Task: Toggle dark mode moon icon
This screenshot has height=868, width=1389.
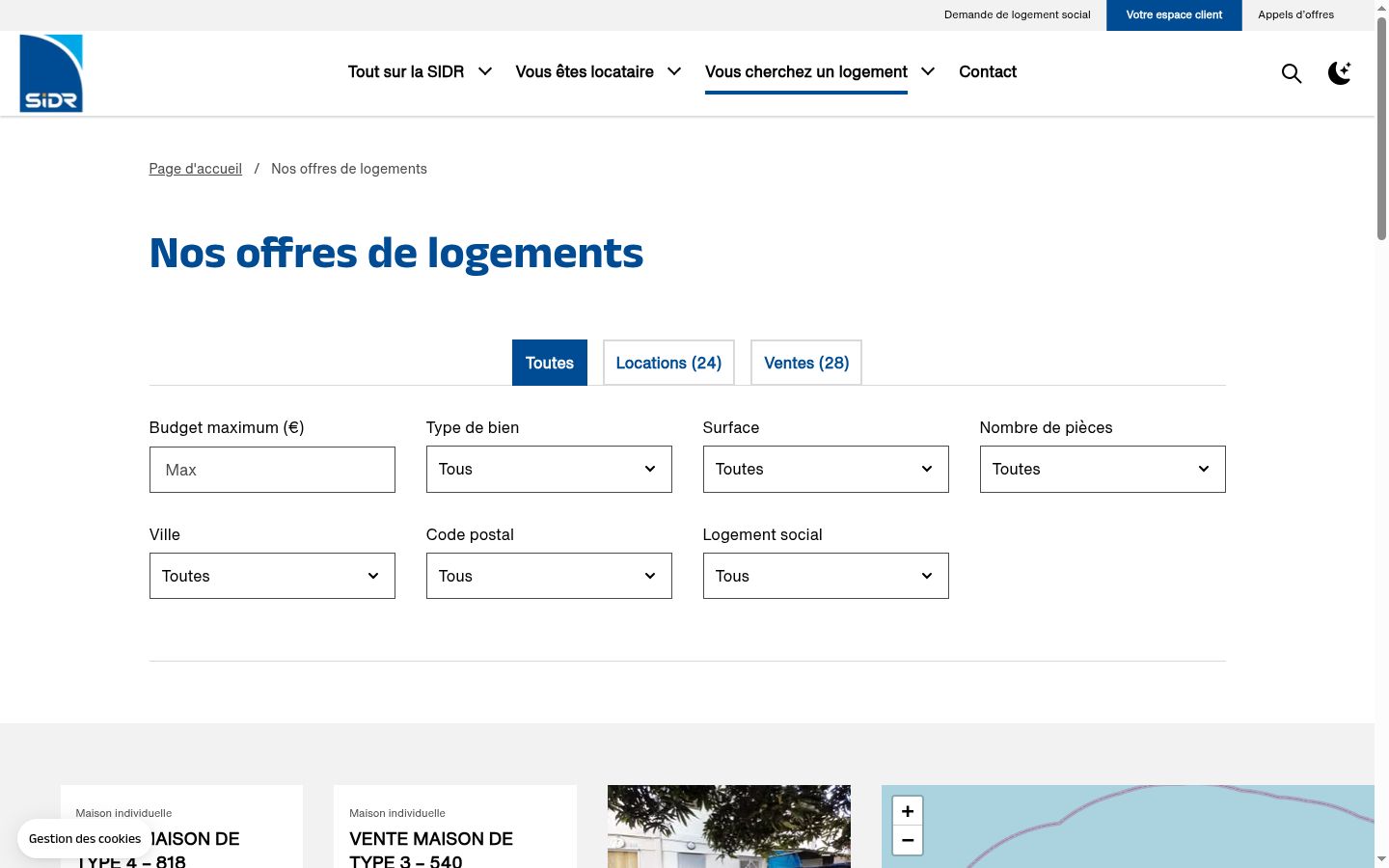Action: click(1340, 73)
